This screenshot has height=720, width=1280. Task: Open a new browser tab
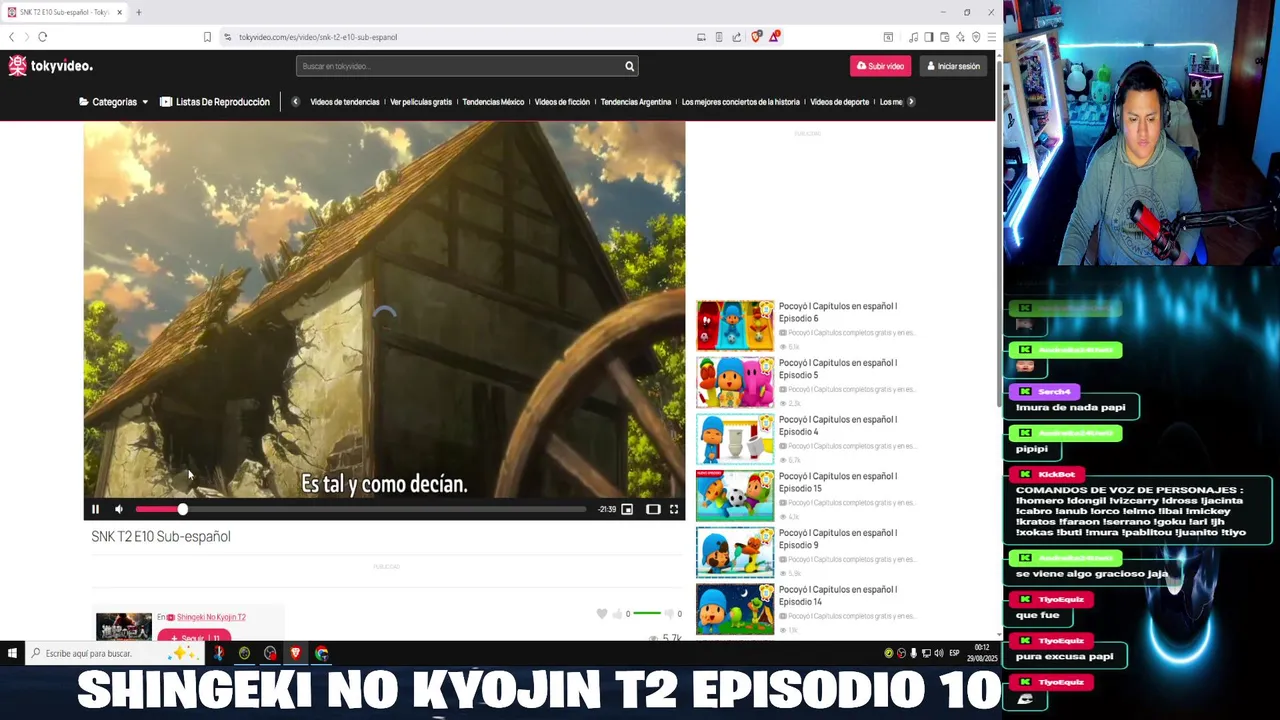tap(138, 12)
